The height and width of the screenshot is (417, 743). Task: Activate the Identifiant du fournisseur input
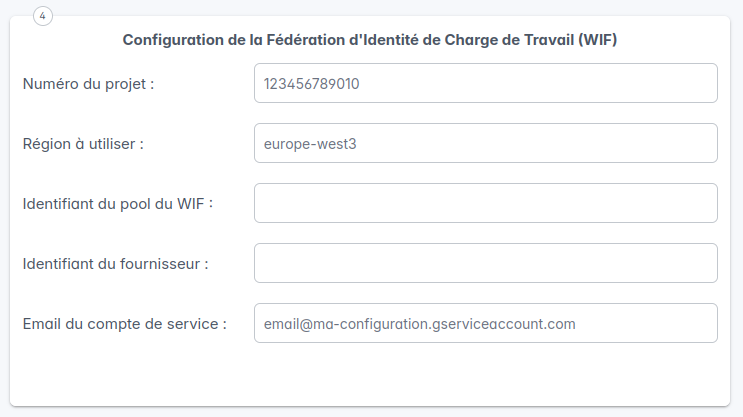tap(486, 263)
